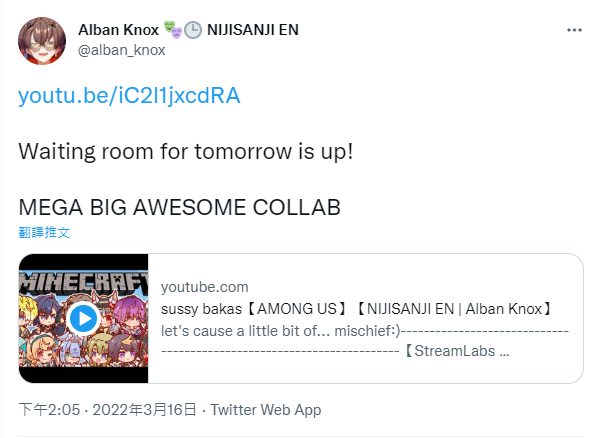
Task: Click the MINECRAFT logo in the thumbnail
Action: coord(83,283)
